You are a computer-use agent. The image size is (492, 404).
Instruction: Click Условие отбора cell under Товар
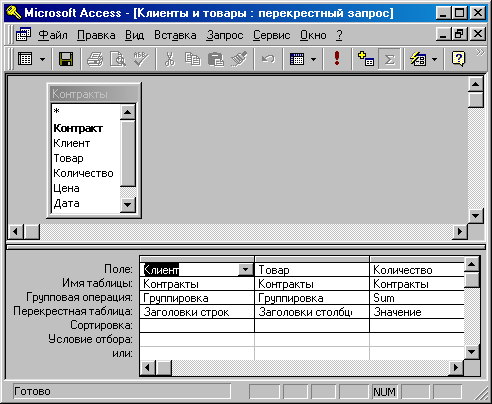tap(312, 340)
